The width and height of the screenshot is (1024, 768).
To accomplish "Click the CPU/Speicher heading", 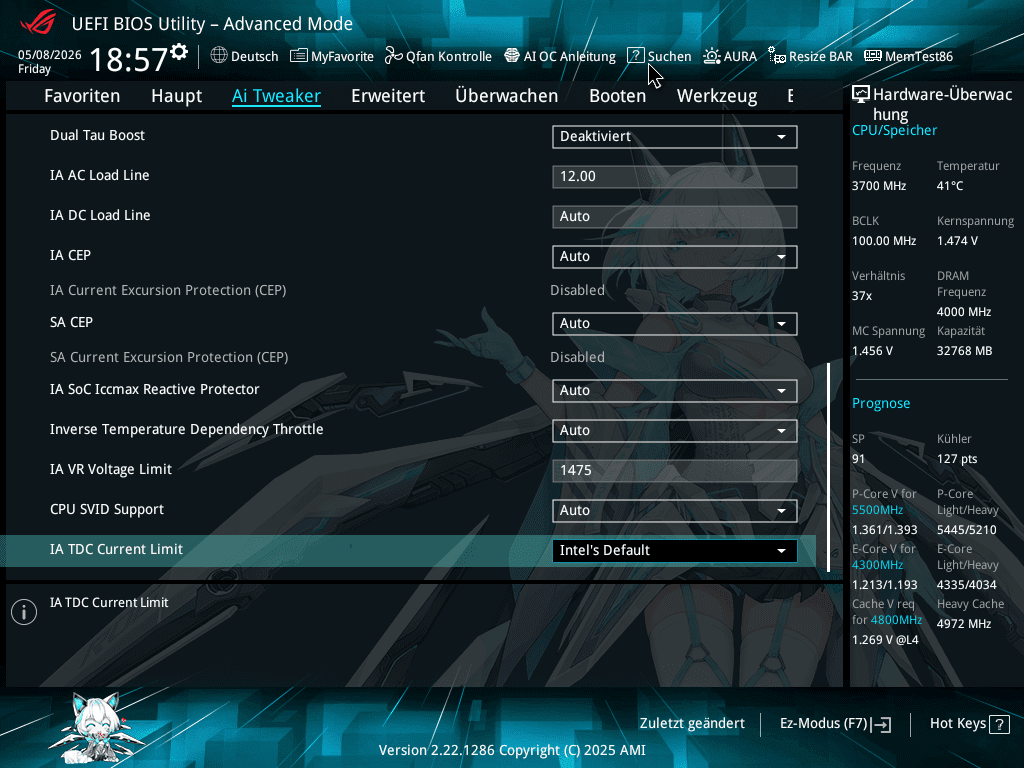I will point(894,131).
